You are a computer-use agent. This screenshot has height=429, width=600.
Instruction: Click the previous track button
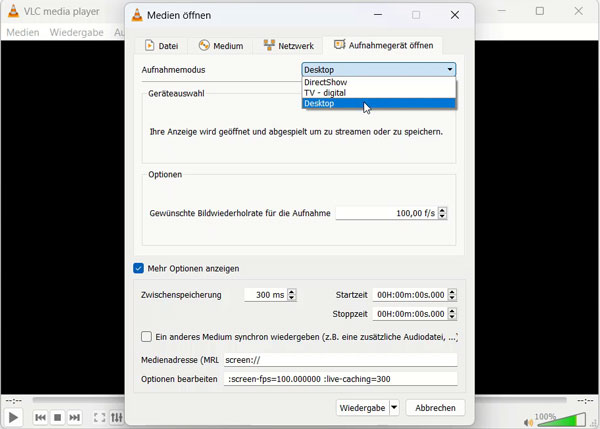[40, 417]
